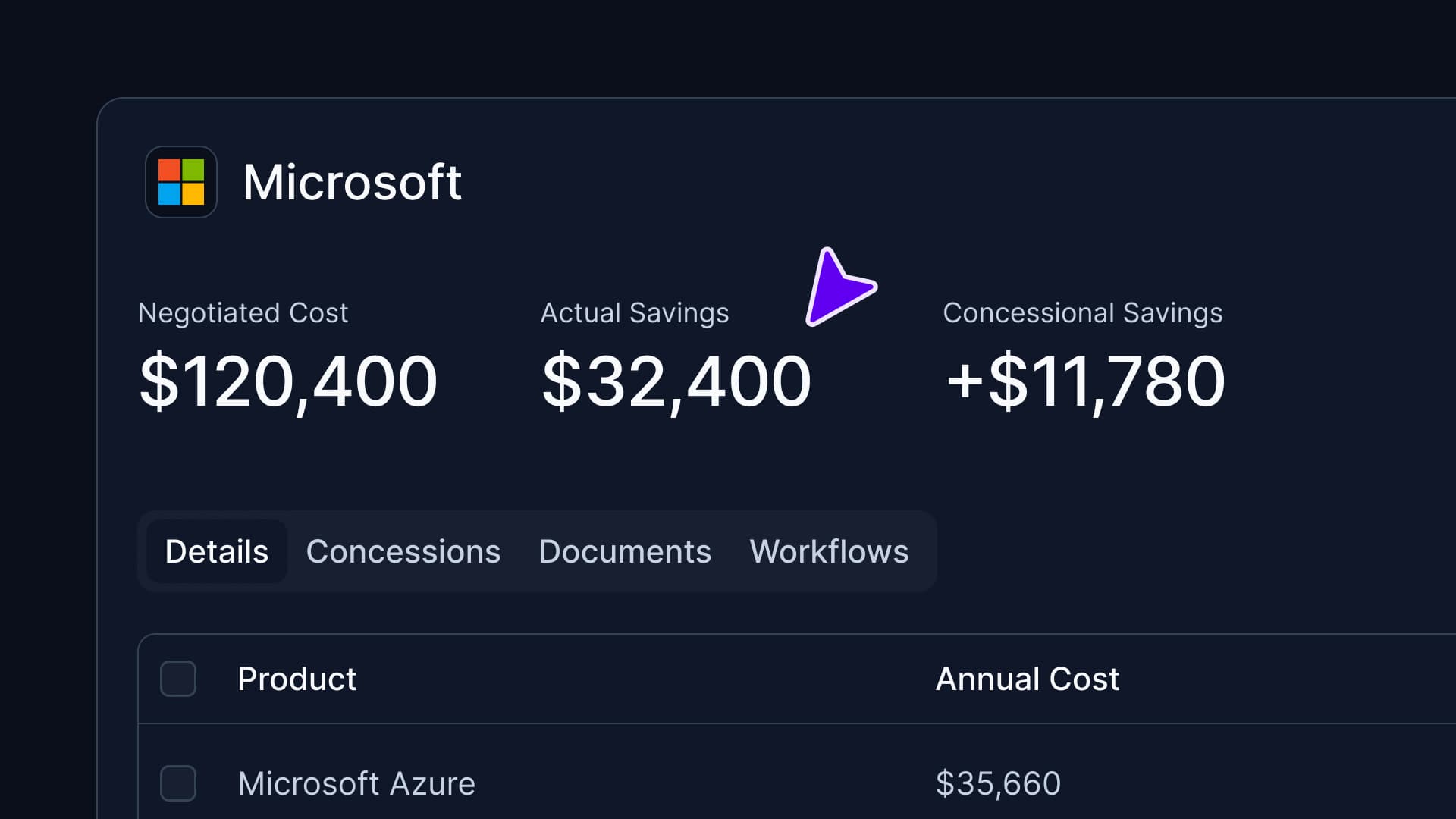Viewport: 1456px width, 819px height.
Task: Click the Concessional Savings label
Action: click(1082, 313)
